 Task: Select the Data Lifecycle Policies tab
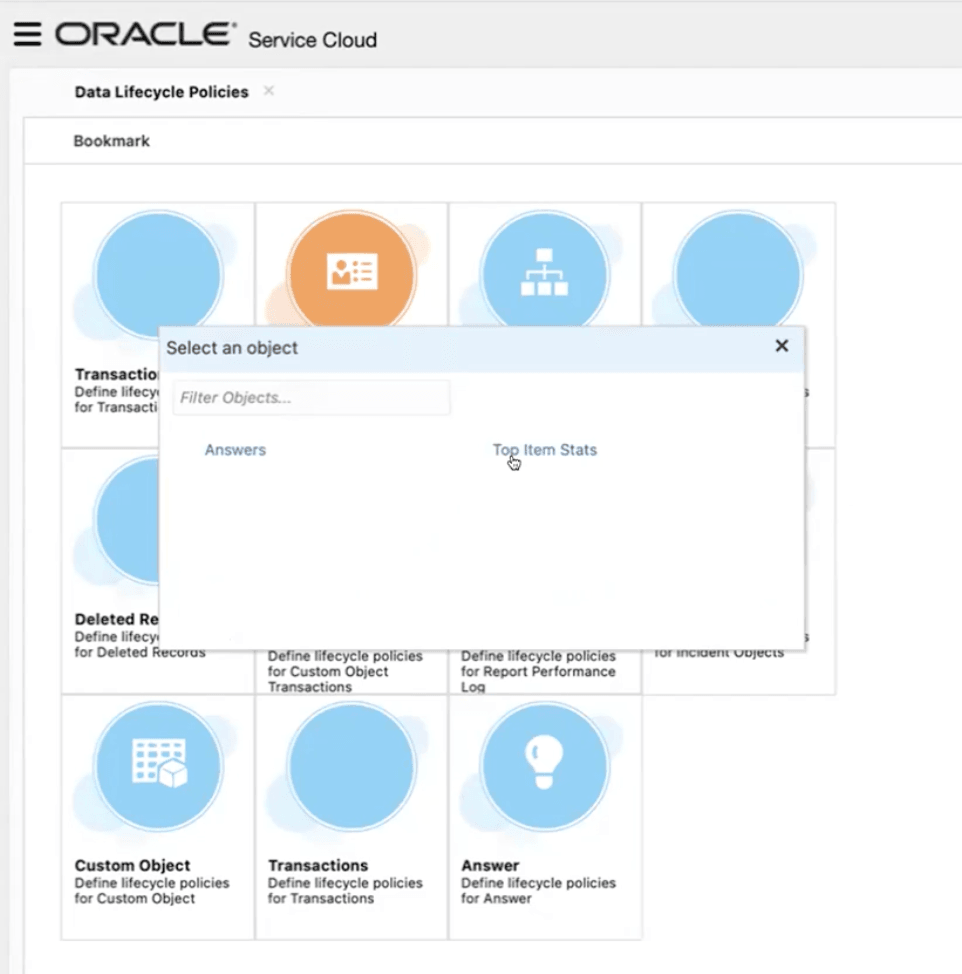[x=161, y=92]
